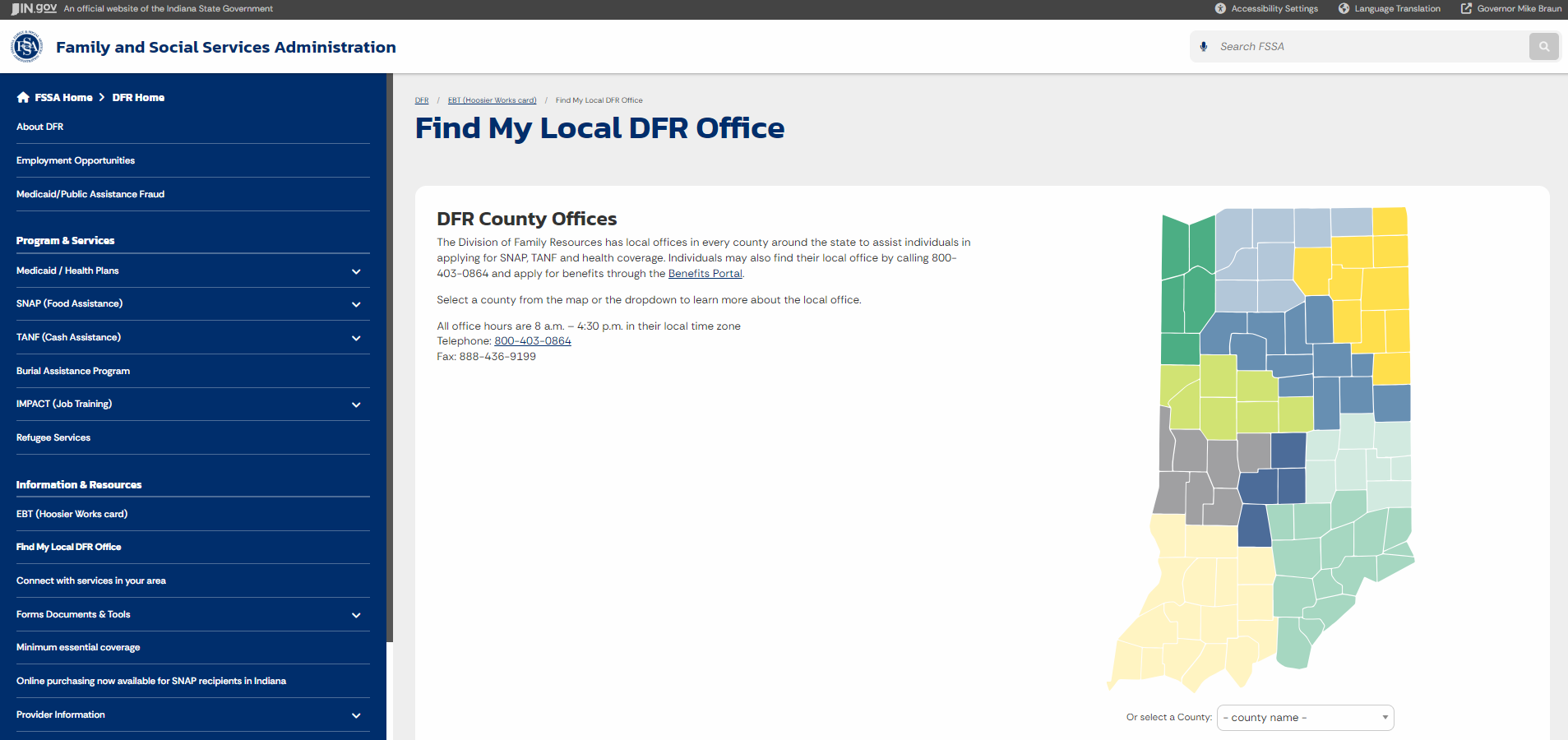
Task: Expand IMPACT (Job Training) menu
Action: coord(356,405)
